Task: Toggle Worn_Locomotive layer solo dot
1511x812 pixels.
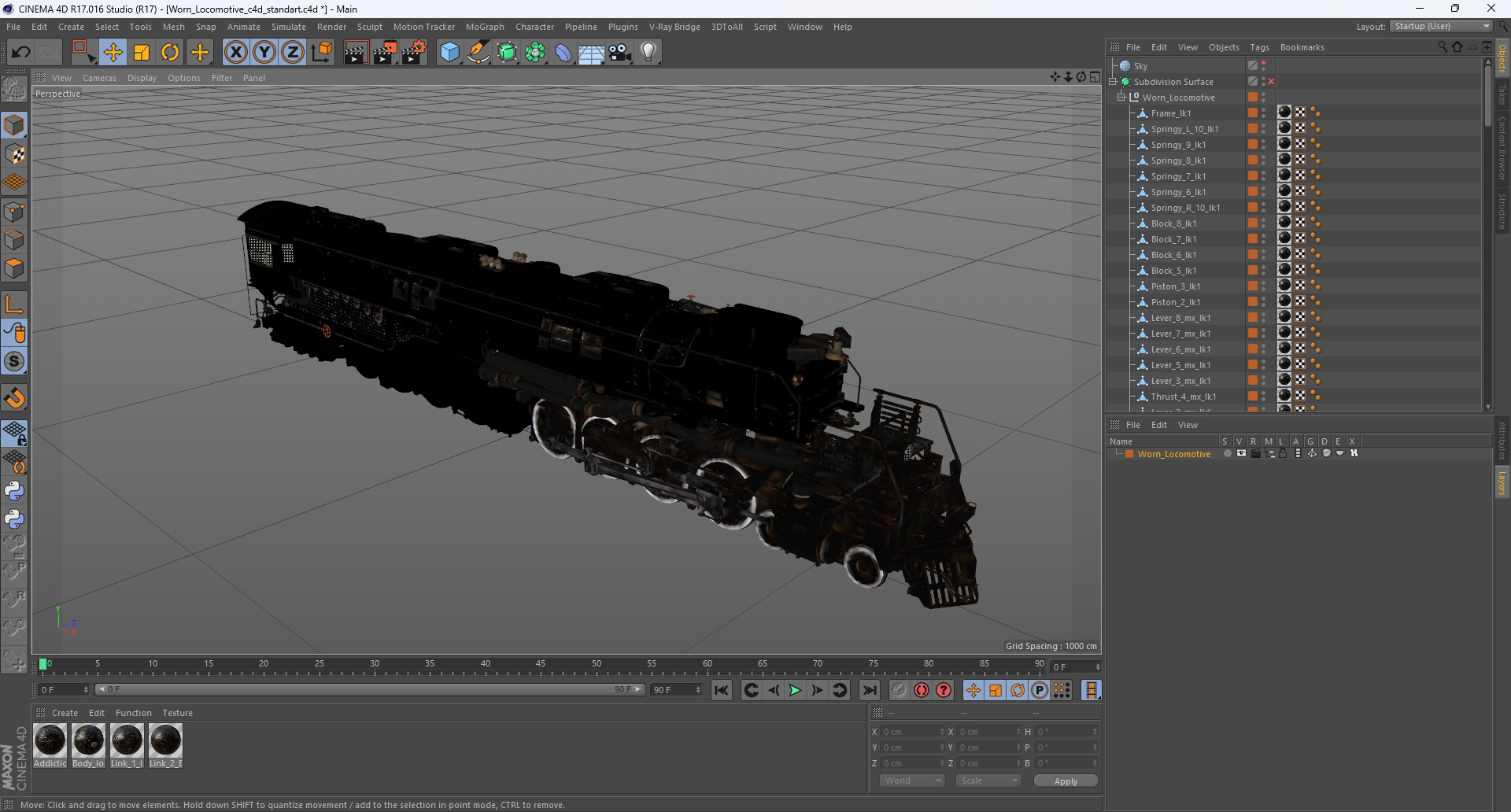Action: [1227, 453]
